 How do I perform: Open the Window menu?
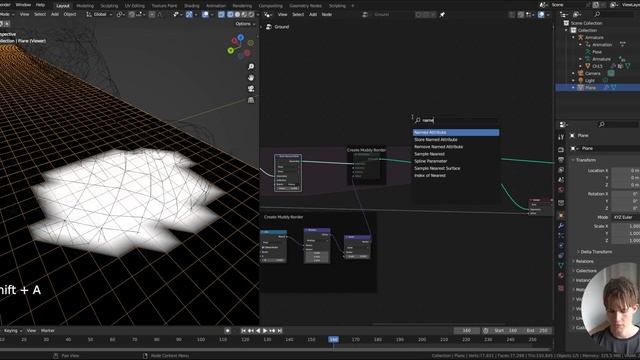(23, 5)
